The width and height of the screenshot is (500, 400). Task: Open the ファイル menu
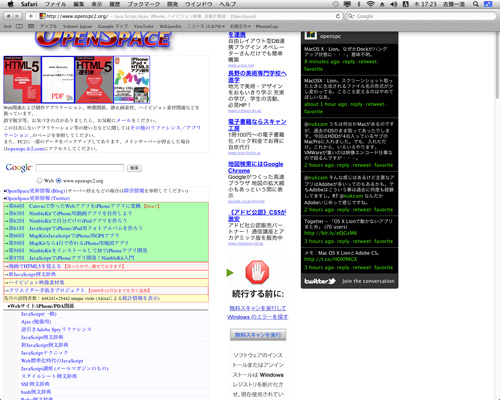[55, 4]
